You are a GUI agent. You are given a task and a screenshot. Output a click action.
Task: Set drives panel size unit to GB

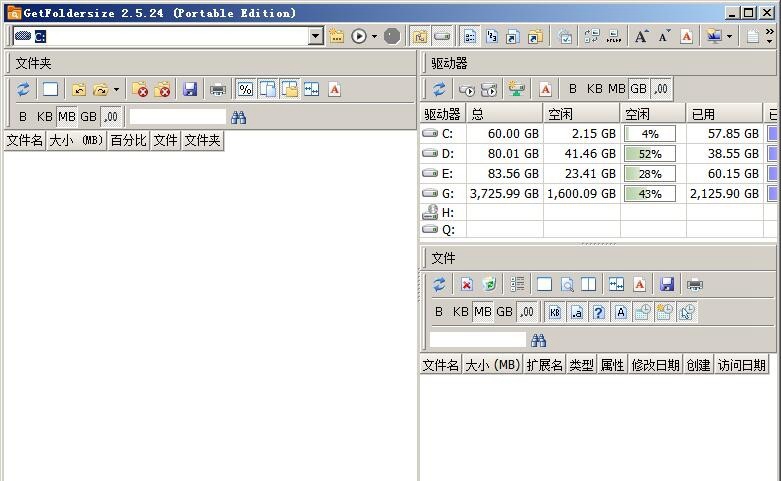click(639, 89)
